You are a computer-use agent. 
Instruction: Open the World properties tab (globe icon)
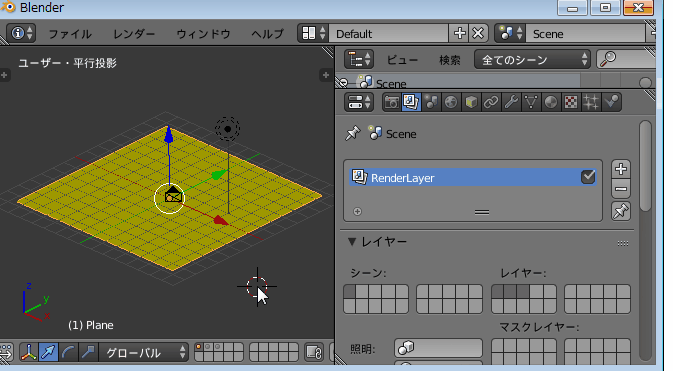pyautogui.click(x=451, y=102)
